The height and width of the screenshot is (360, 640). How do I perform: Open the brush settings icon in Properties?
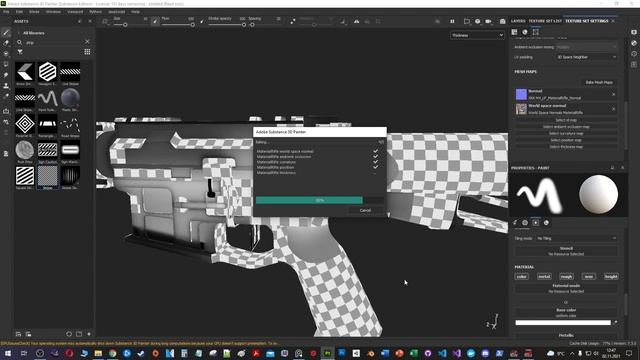[515, 222]
